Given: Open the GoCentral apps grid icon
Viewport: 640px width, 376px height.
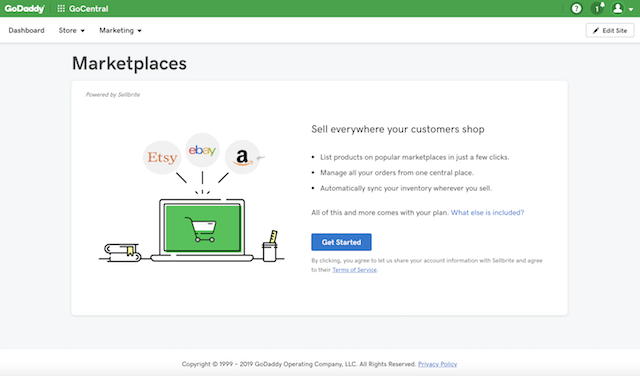Looking at the screenshot, I should (x=61, y=9).
